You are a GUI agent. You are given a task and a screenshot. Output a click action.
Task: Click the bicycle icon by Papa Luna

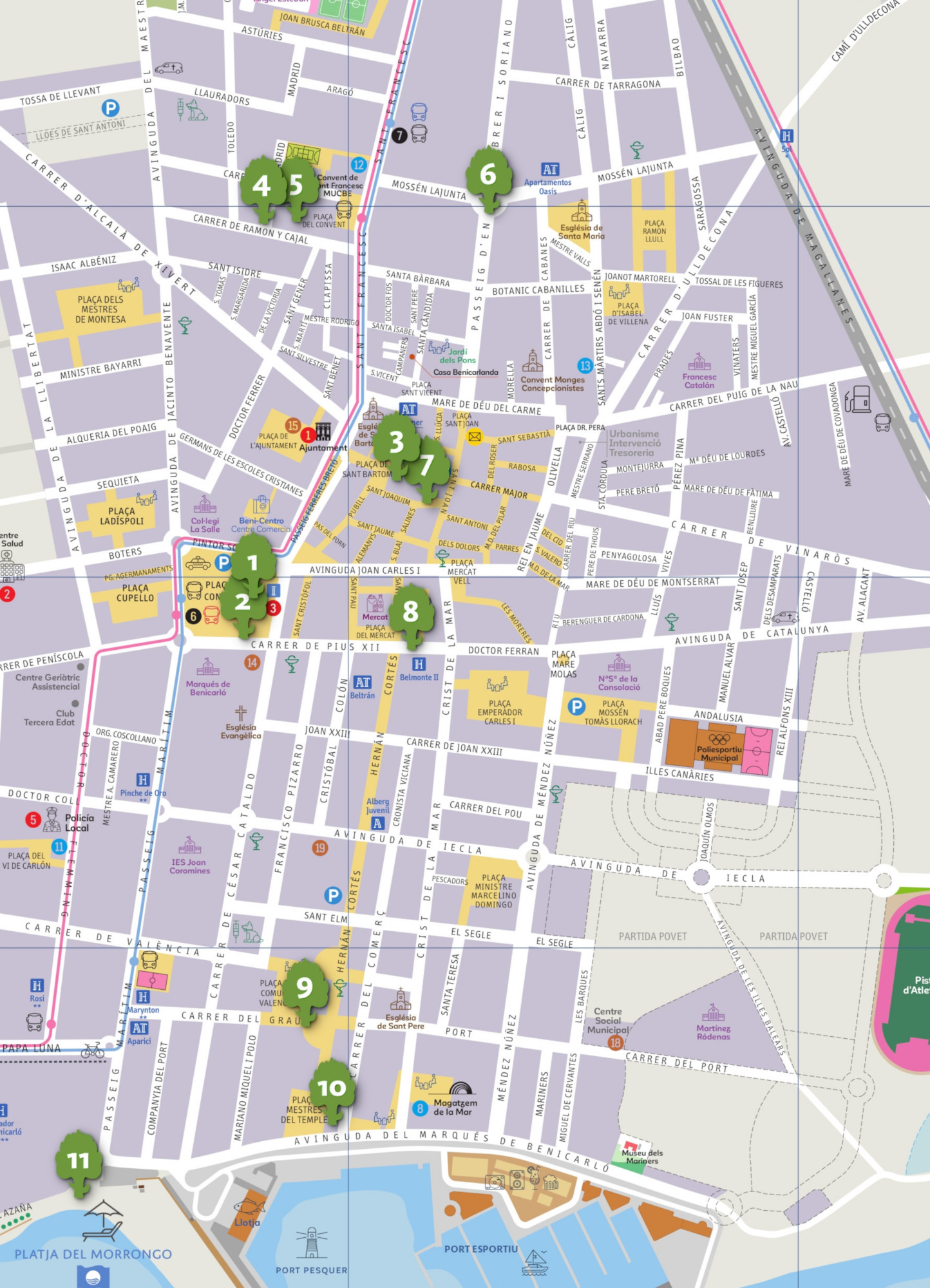coord(93,1051)
